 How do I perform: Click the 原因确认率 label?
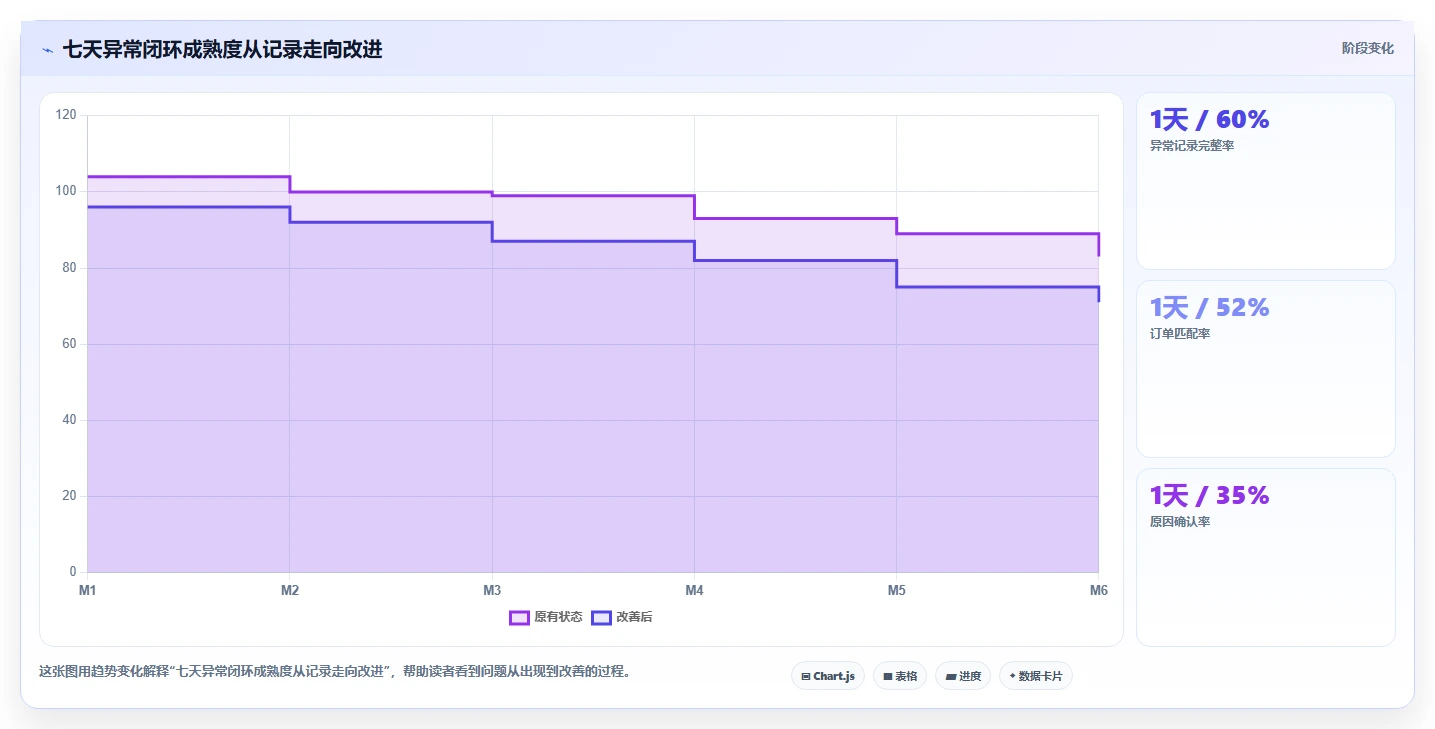tap(1180, 522)
